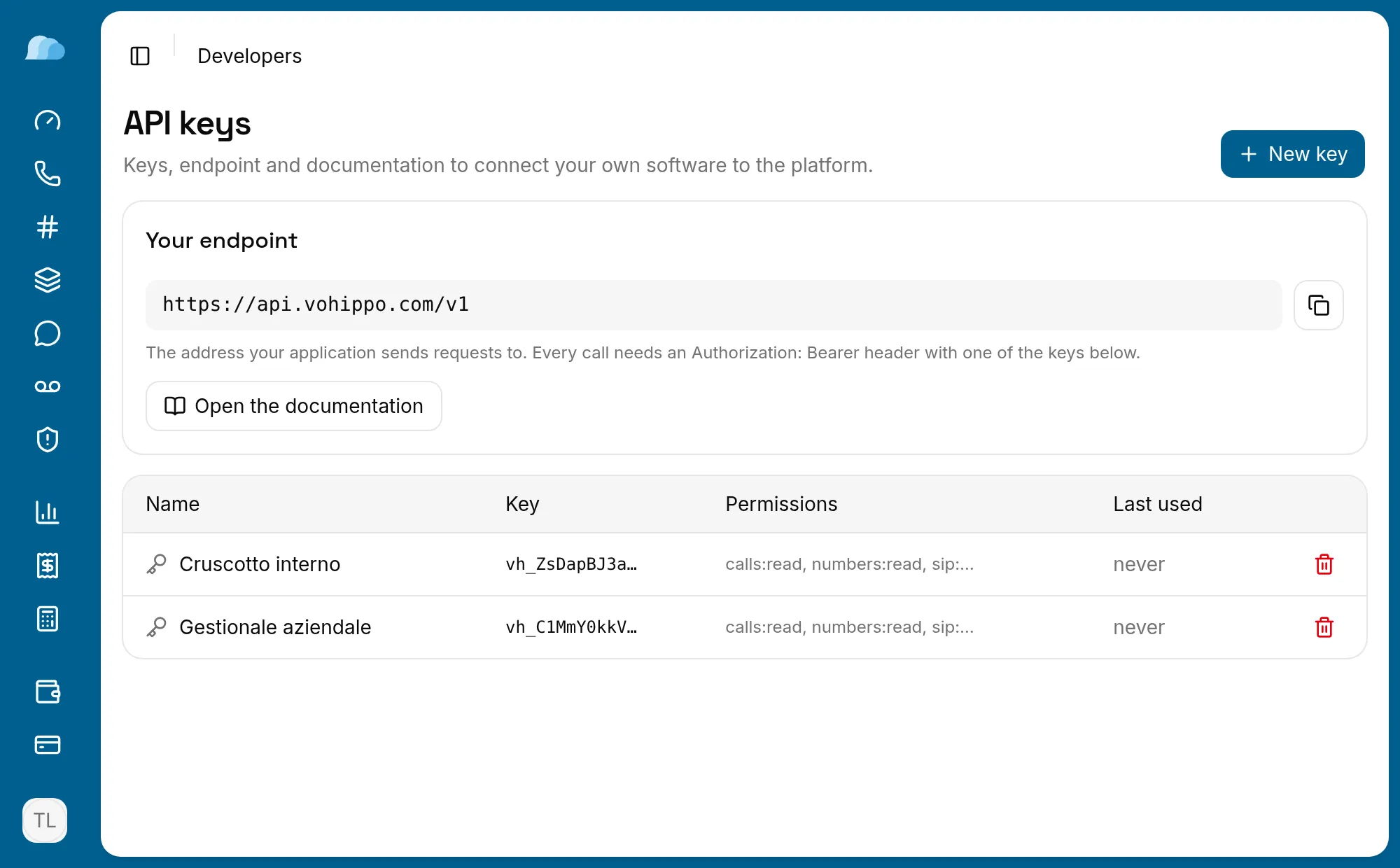This screenshot has height=868, width=1400.
Task: Open the dashboard gauge icon
Action: point(48,121)
